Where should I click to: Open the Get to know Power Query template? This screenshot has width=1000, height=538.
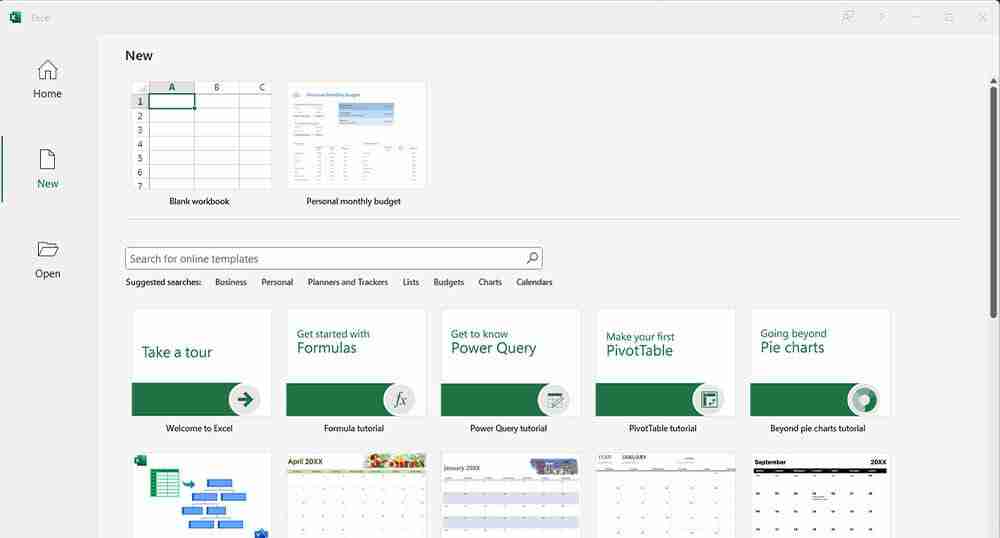coord(510,363)
